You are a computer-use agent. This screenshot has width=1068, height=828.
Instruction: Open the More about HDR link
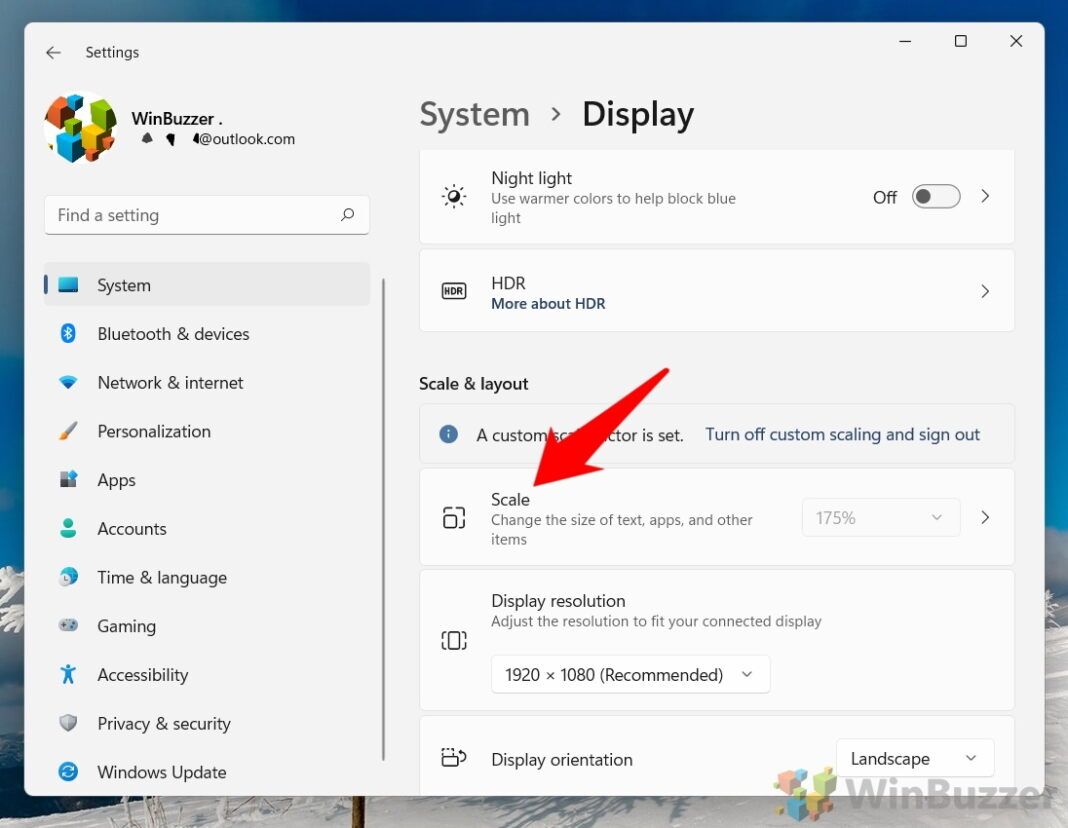(x=548, y=304)
